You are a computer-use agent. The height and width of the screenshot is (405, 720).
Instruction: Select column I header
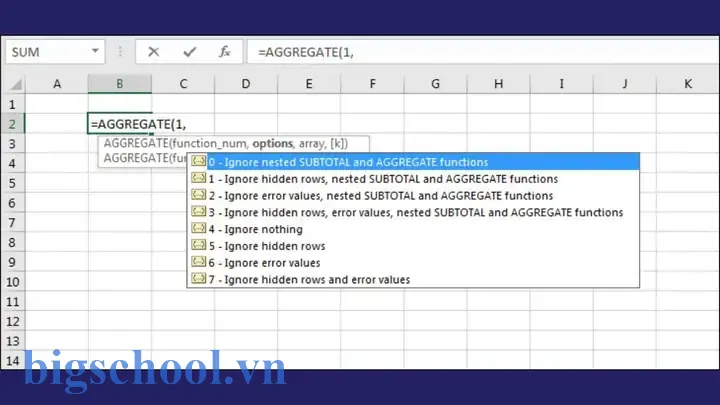tap(561, 84)
